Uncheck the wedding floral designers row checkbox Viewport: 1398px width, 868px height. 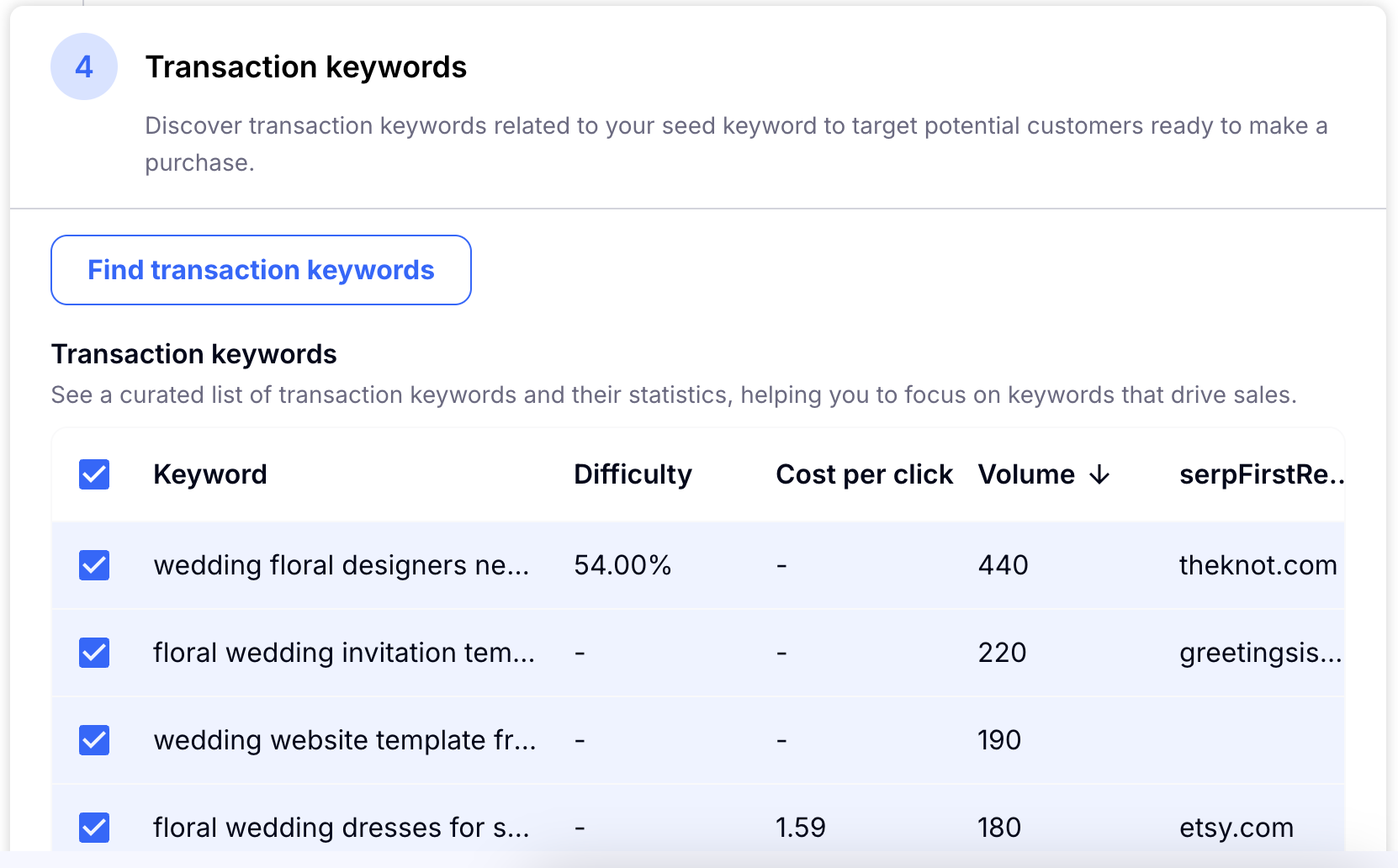click(94, 565)
